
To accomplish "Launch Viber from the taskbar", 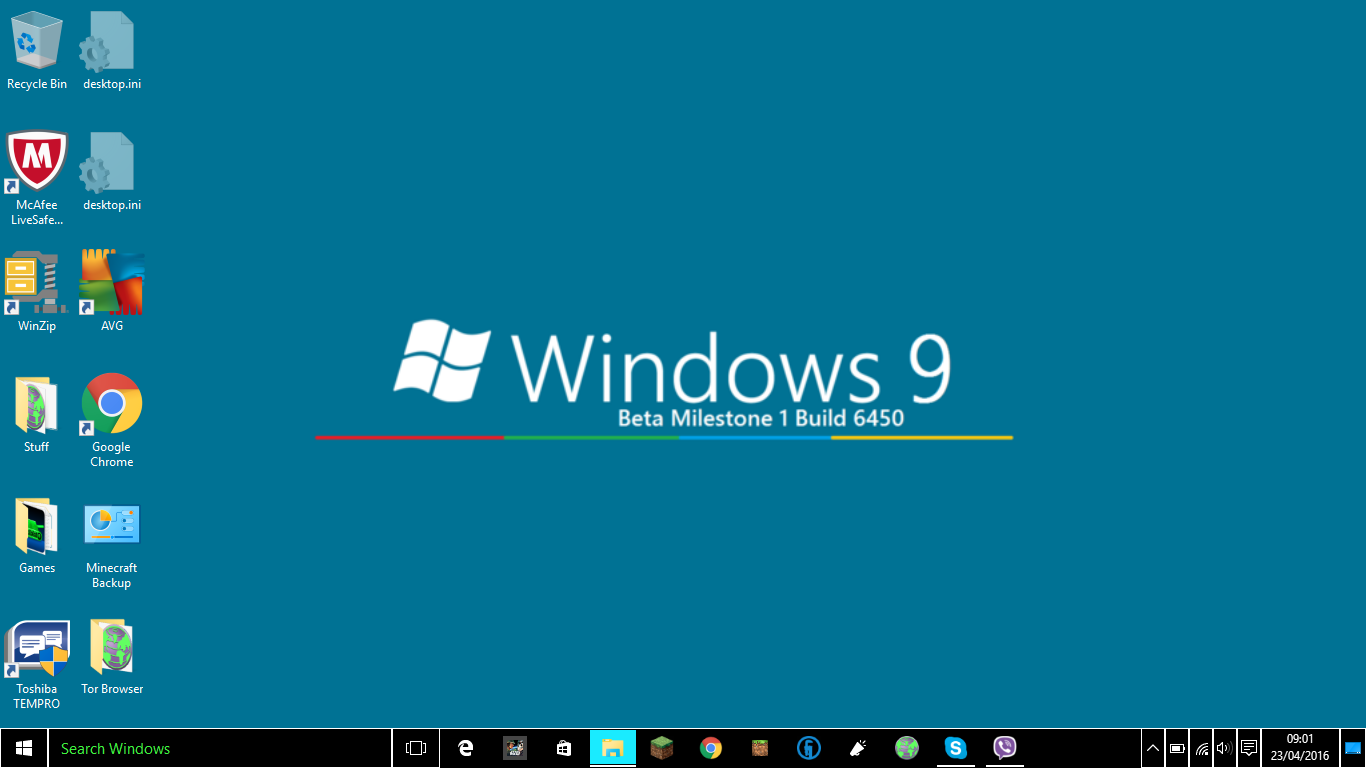I will click(1004, 747).
